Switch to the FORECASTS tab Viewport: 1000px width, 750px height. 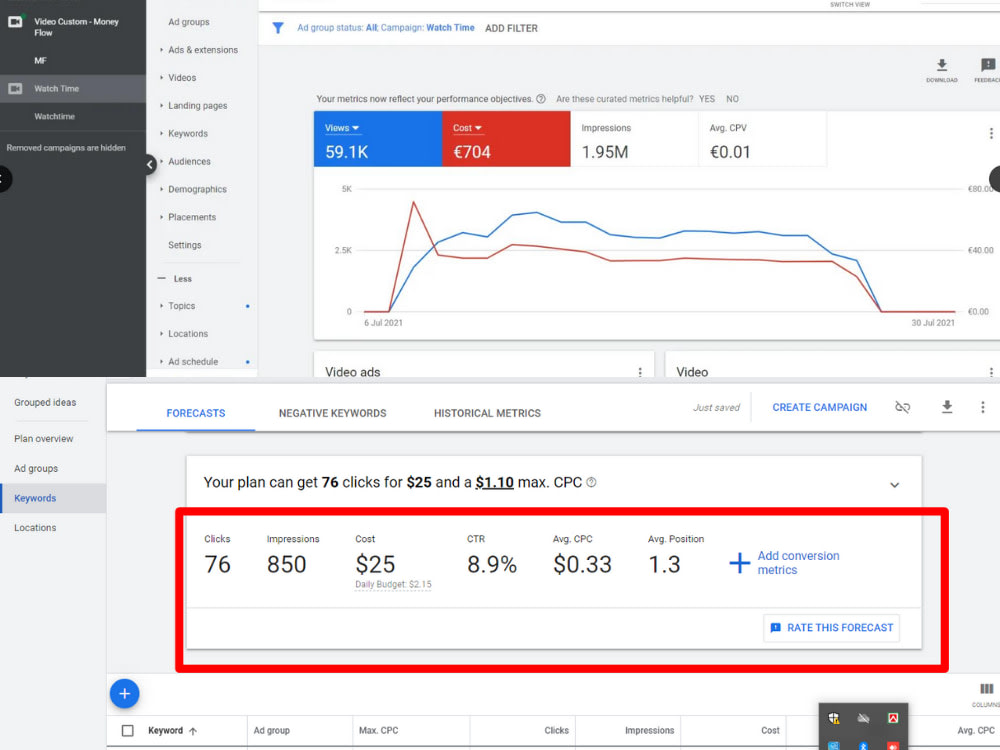pyautogui.click(x=196, y=413)
